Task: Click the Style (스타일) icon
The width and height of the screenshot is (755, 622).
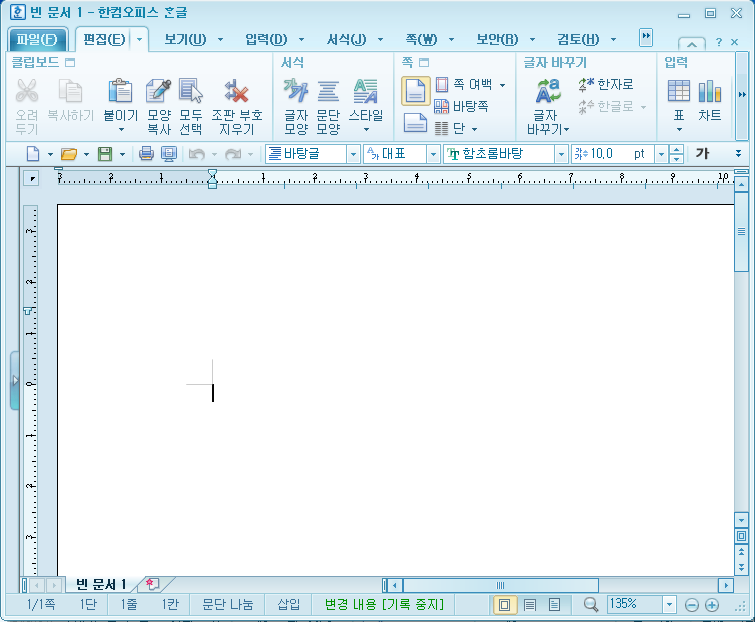Action: point(365,91)
